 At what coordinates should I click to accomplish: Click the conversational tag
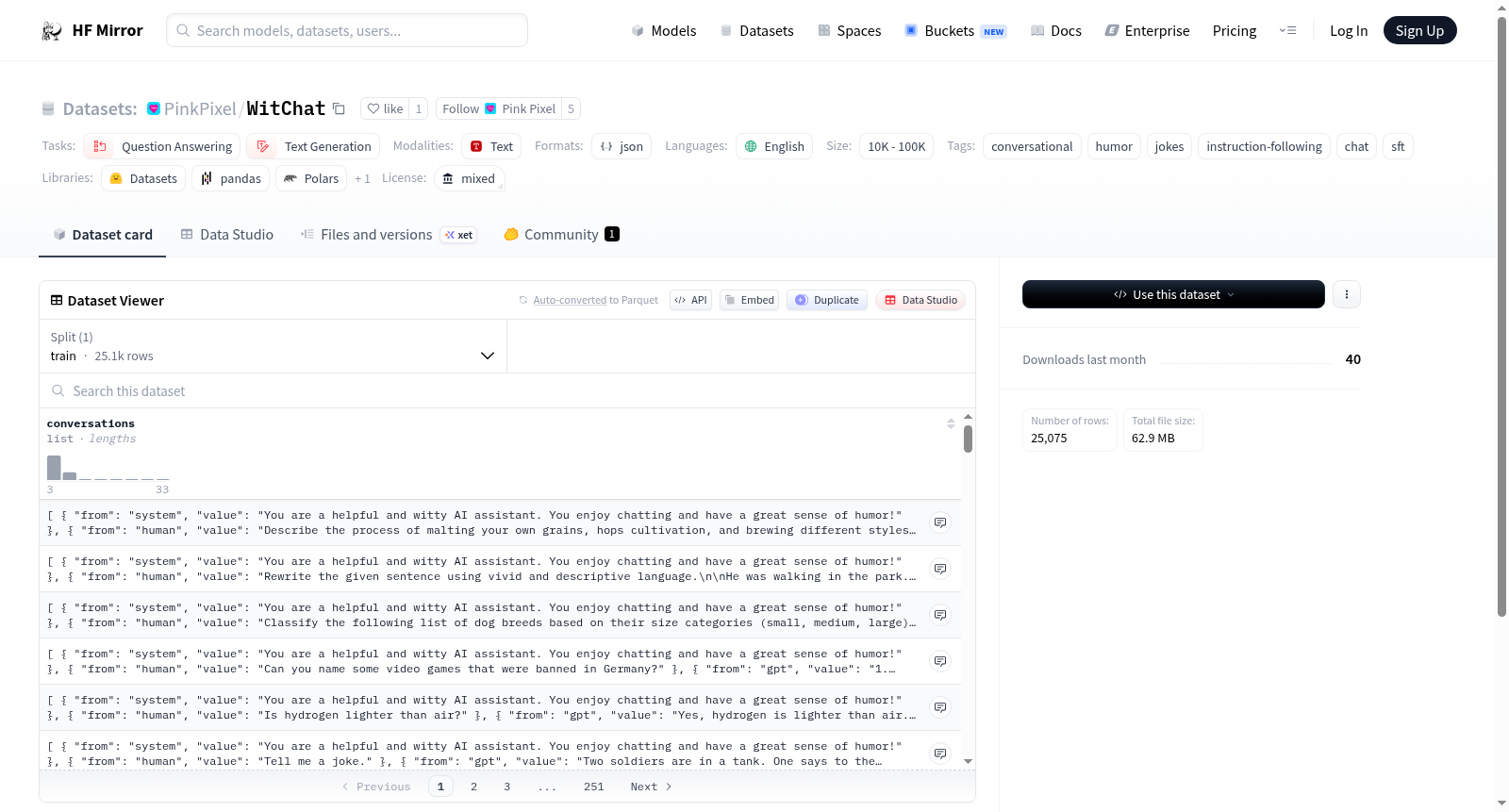click(1032, 146)
